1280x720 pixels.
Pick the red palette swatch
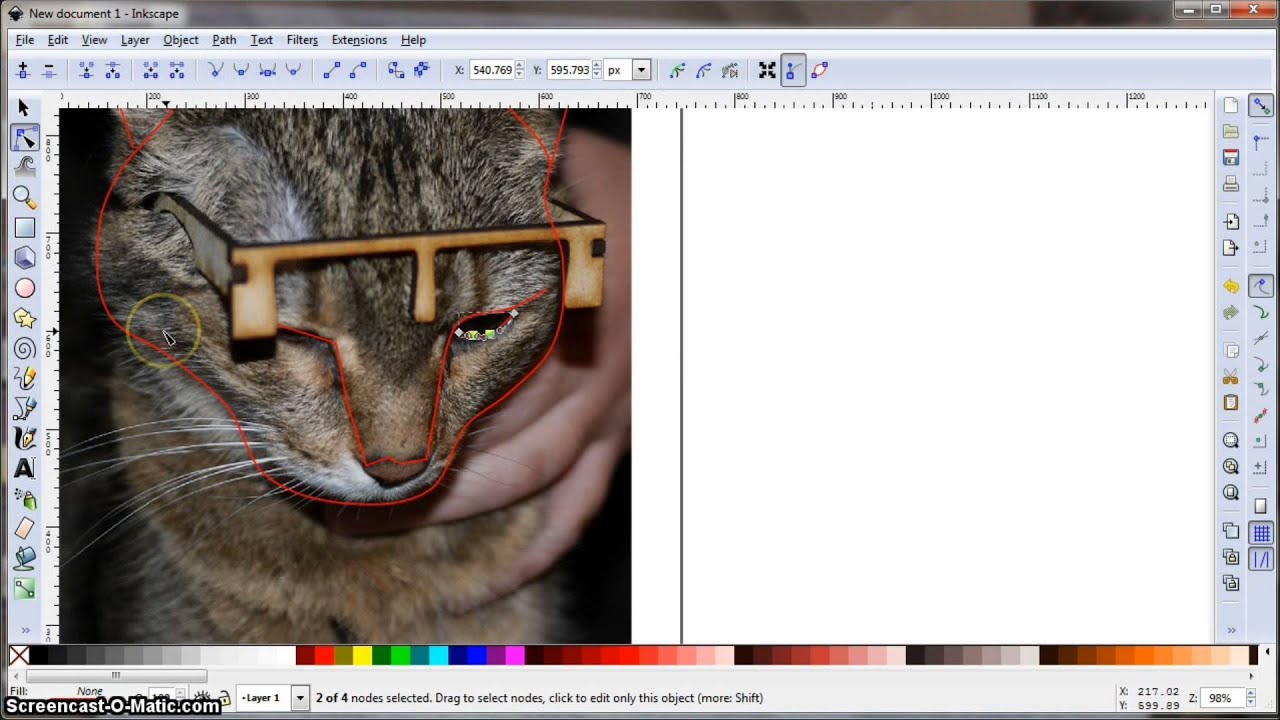coord(324,656)
